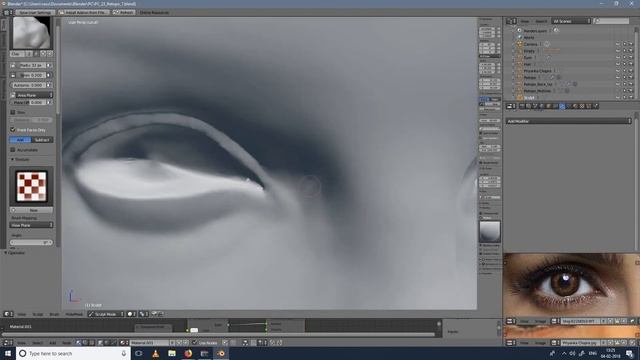Screen dimensions: 640x360
Task: Open Firefox from the taskbar
Action: click(x=188, y=353)
